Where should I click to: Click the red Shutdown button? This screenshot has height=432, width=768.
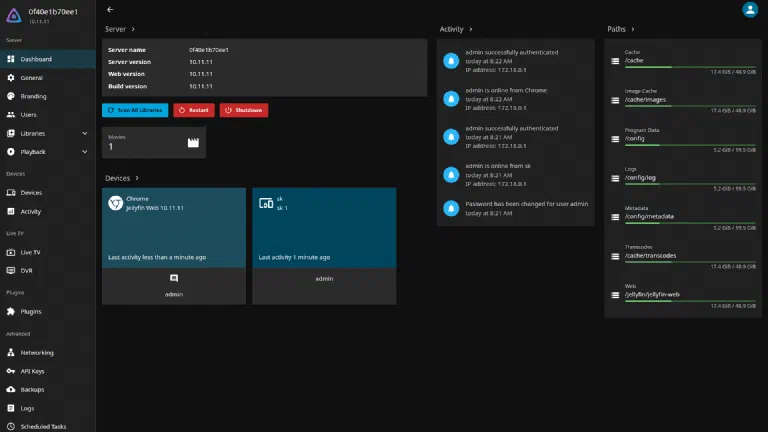click(x=244, y=110)
